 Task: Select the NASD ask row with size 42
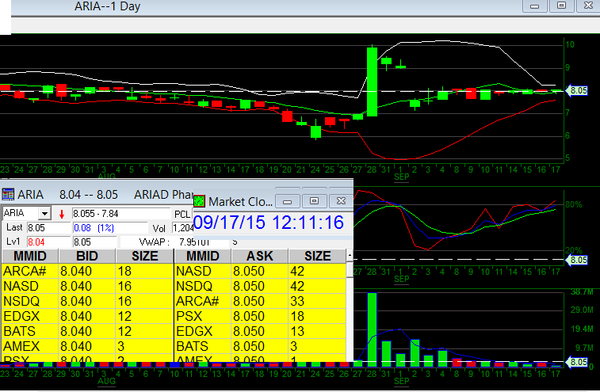260,271
